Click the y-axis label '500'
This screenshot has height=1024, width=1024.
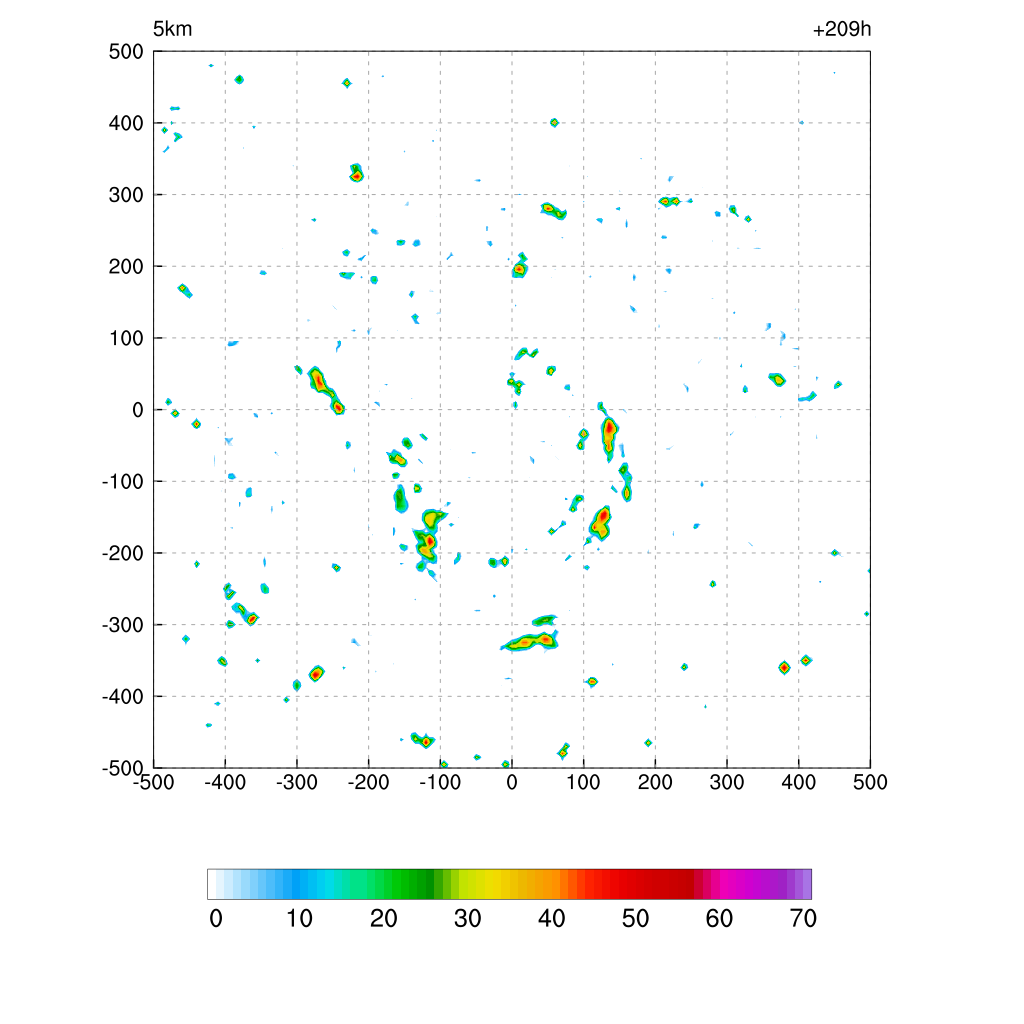pos(126,52)
